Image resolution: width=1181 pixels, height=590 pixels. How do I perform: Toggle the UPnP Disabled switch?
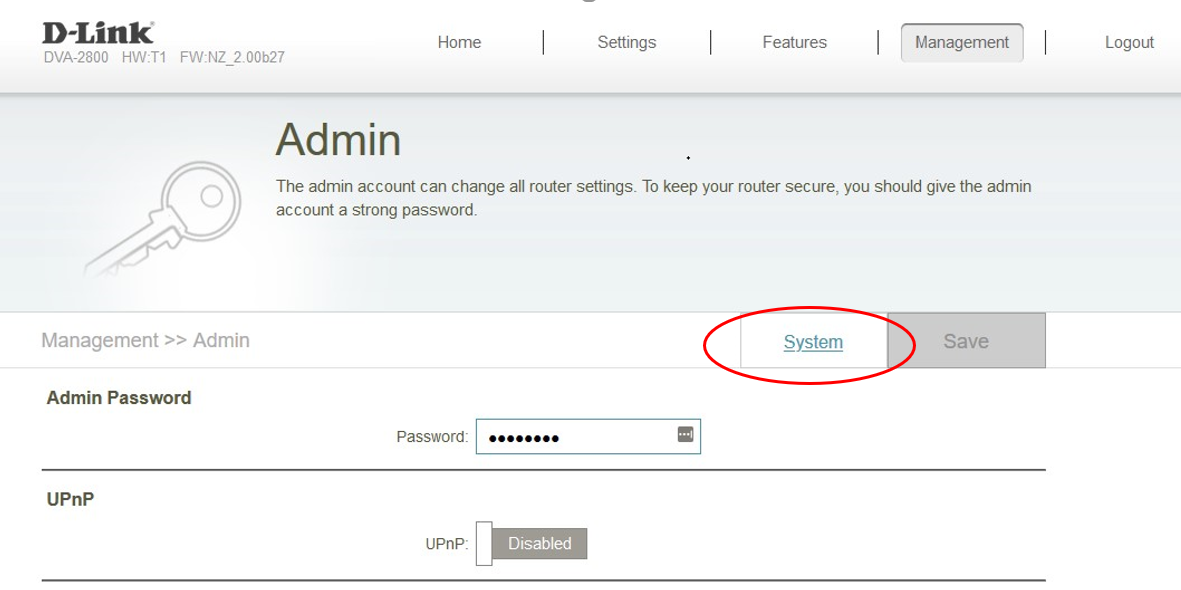point(532,543)
